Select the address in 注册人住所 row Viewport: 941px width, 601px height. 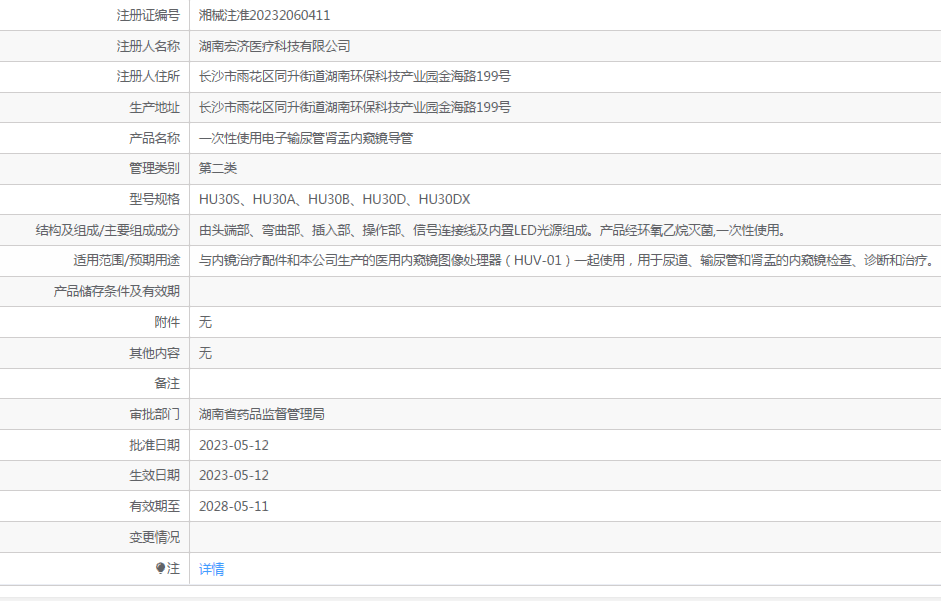[355, 76]
